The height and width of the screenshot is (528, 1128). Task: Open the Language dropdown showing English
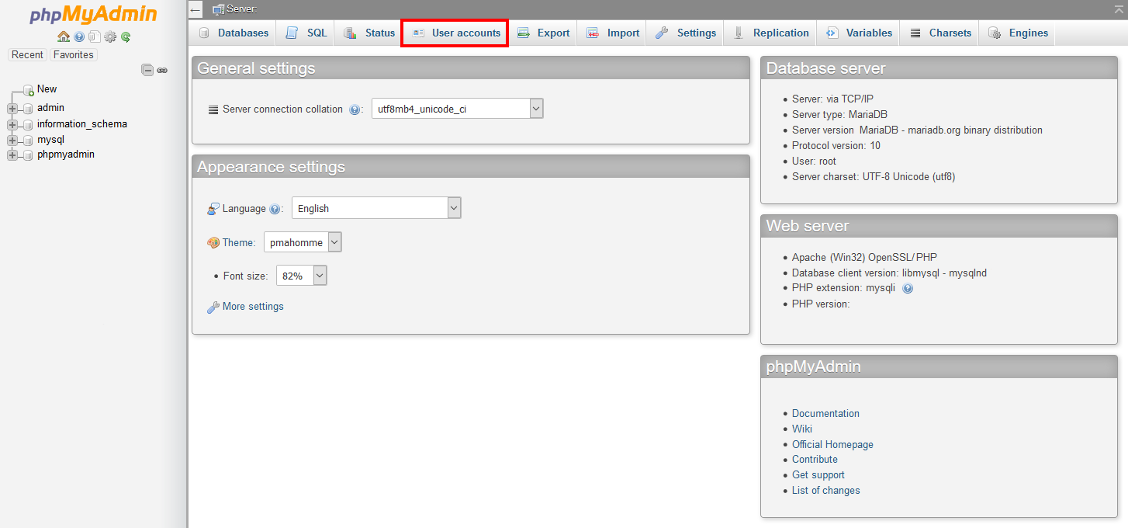pos(376,208)
